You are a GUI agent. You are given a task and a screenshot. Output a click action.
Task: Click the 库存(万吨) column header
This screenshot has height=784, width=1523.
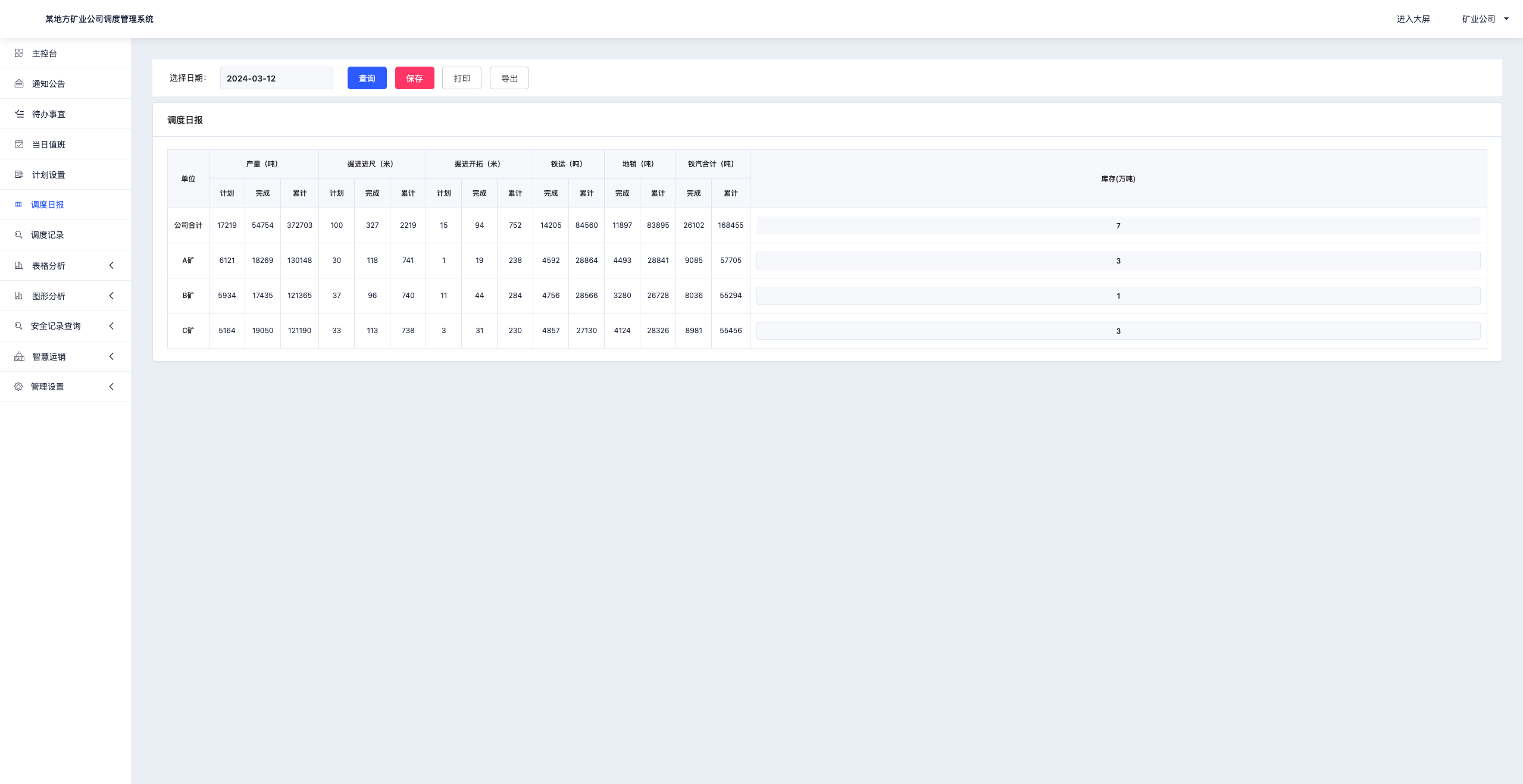click(1118, 179)
